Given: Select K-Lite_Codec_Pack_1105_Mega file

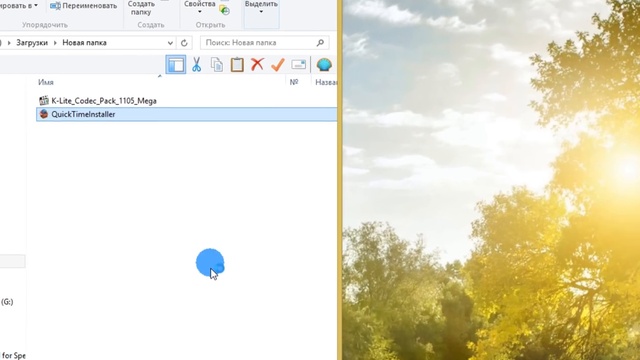Looking at the screenshot, I should pyautogui.click(x=104, y=100).
